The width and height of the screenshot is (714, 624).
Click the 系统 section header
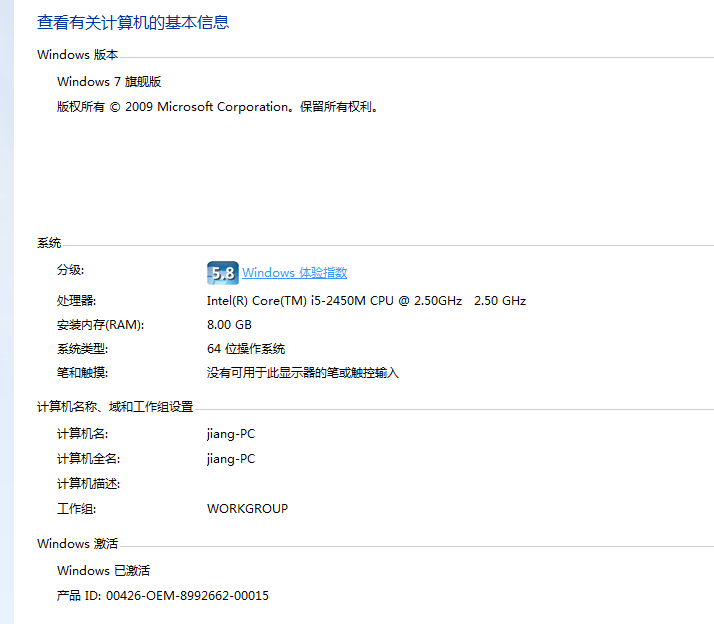click(49, 243)
